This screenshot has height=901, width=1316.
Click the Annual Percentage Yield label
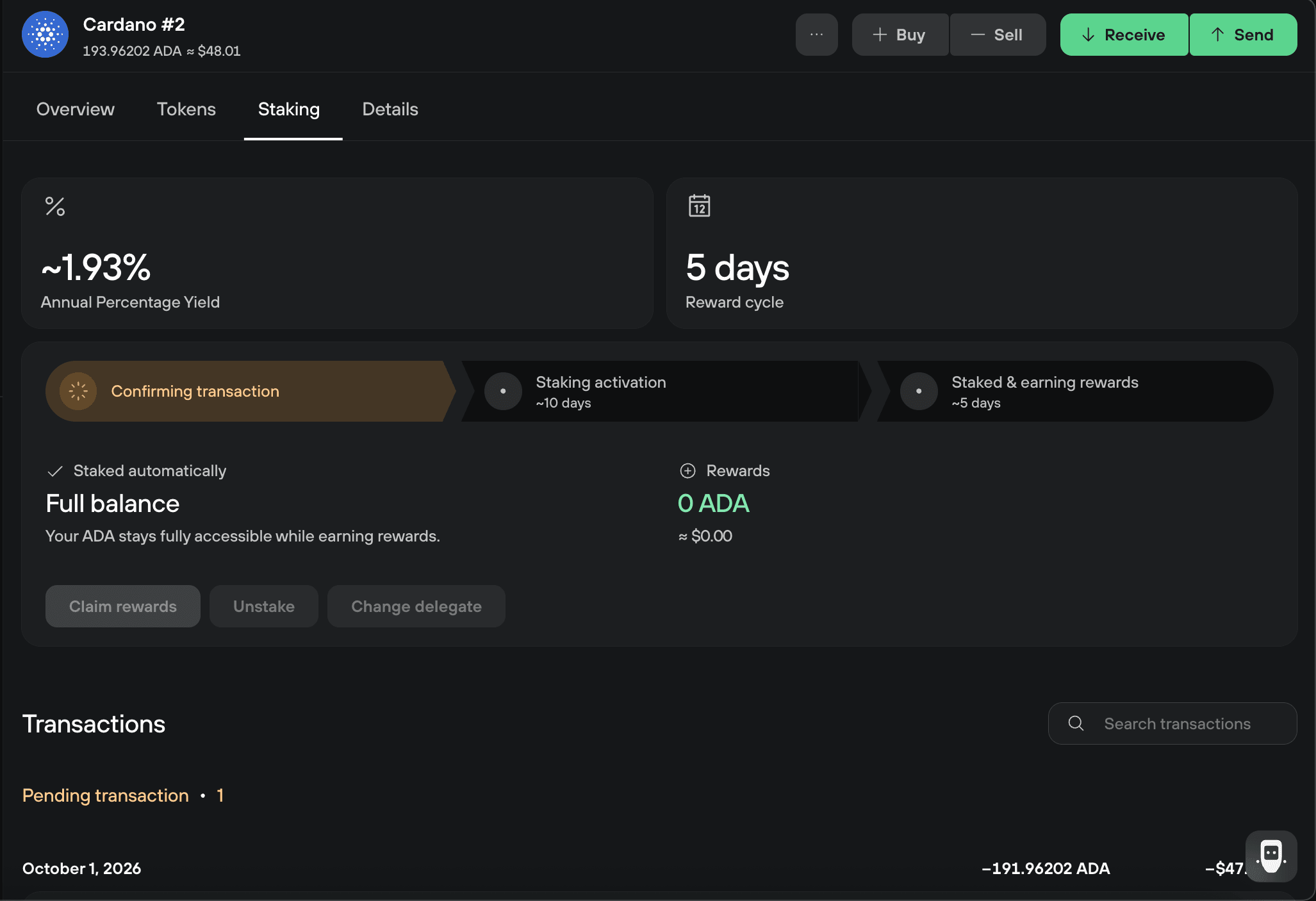coord(130,302)
